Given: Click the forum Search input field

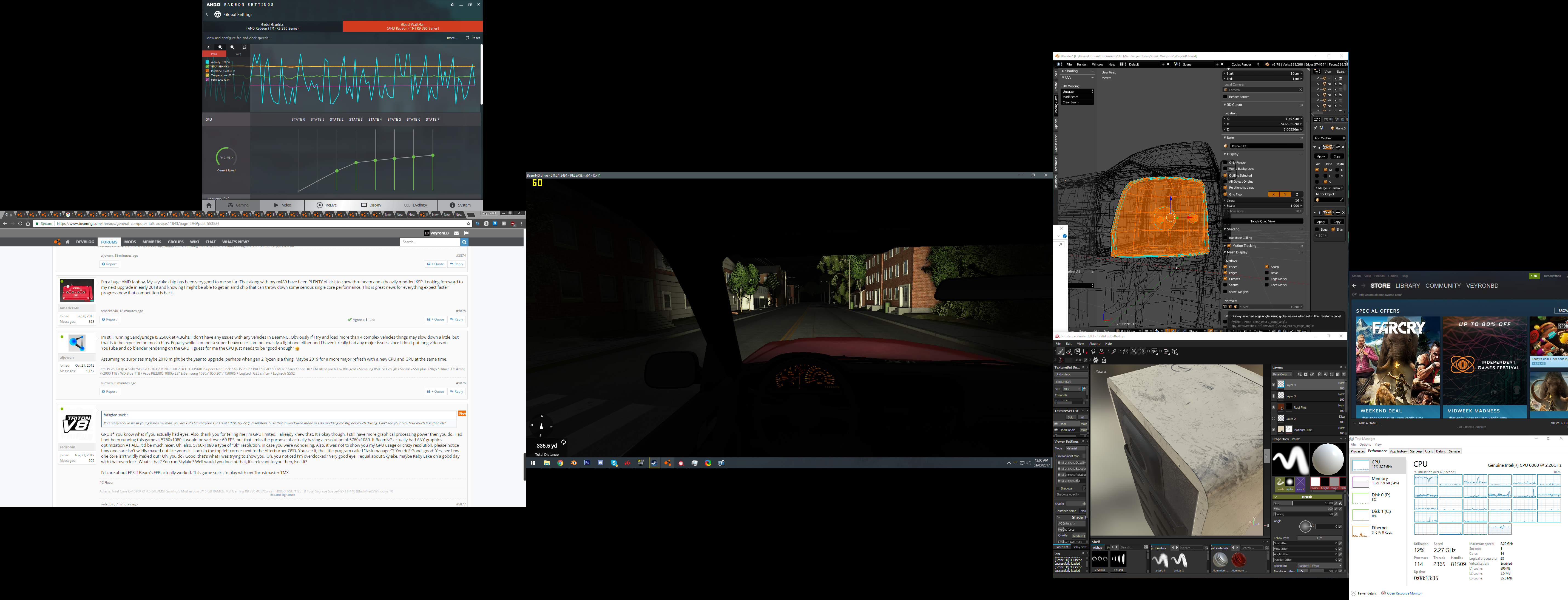Looking at the screenshot, I should [430, 242].
